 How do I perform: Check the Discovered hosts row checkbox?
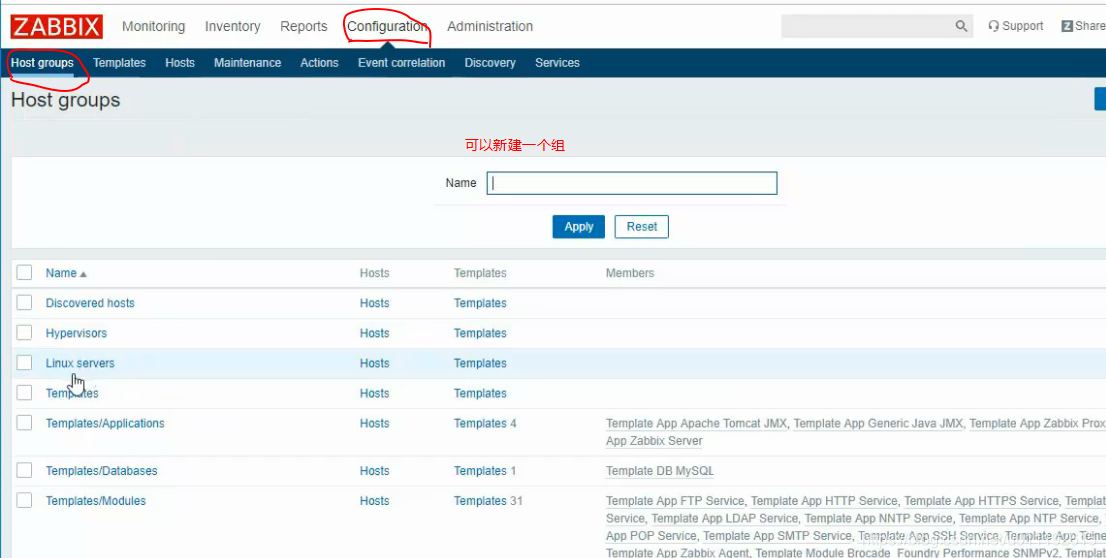click(x=25, y=303)
